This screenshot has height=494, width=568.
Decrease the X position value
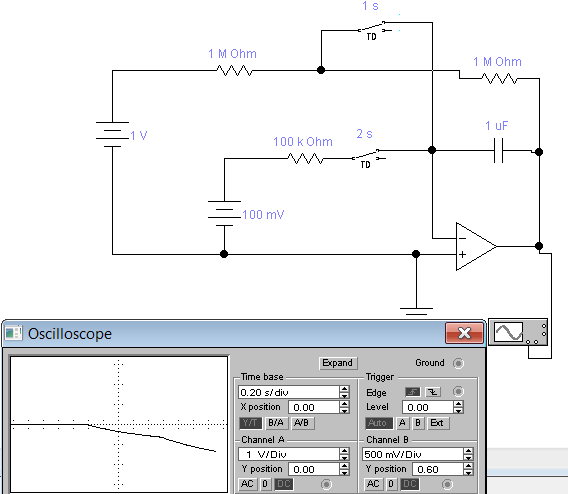tap(344, 410)
